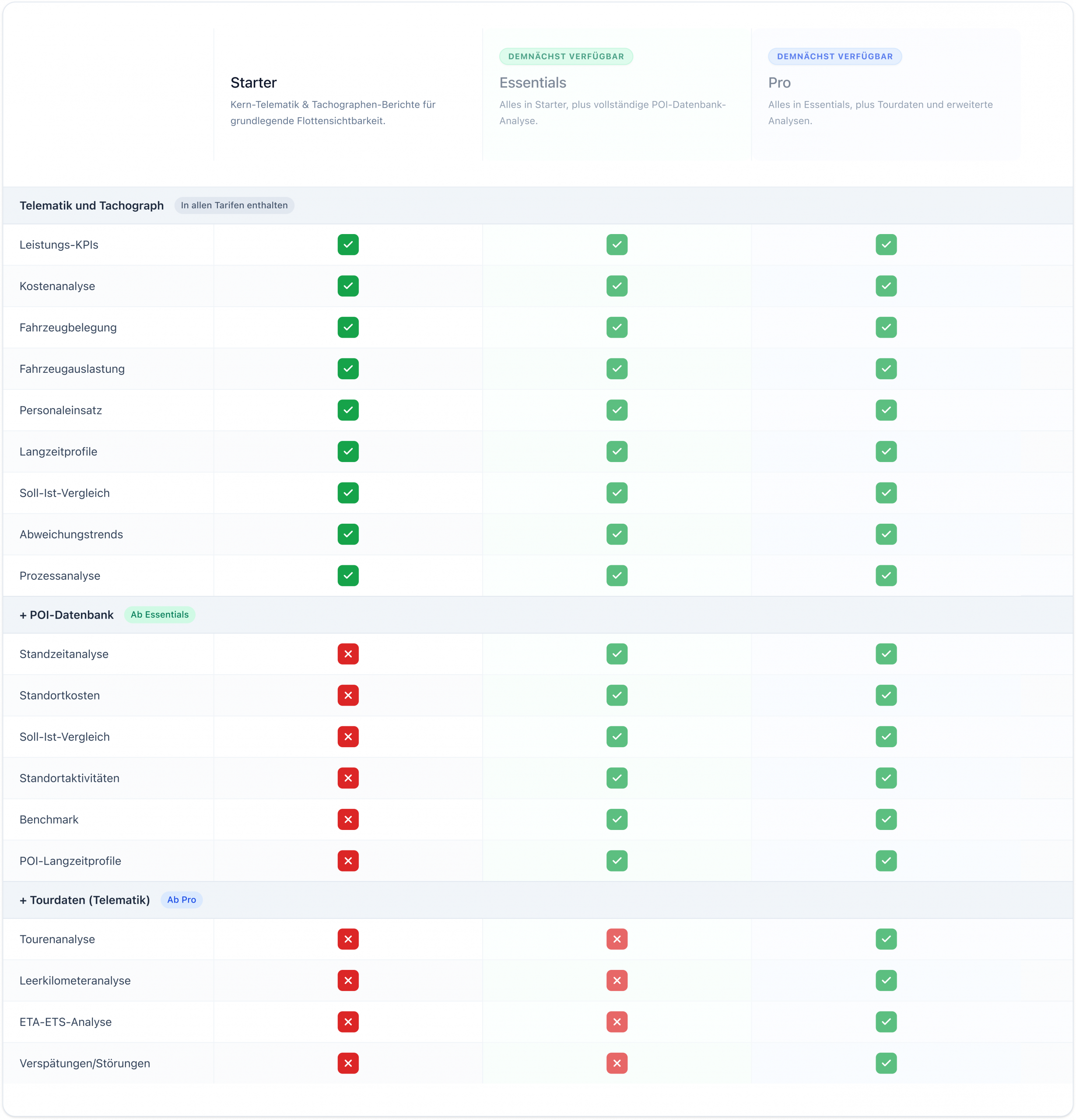
Task: Click Starter checkmark for Prozessanalyse
Action: [x=348, y=575]
